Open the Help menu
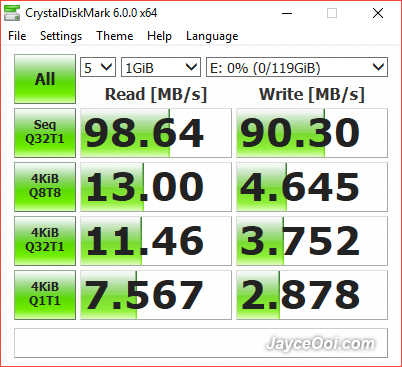This screenshot has width=402, height=367. pyautogui.click(x=159, y=36)
